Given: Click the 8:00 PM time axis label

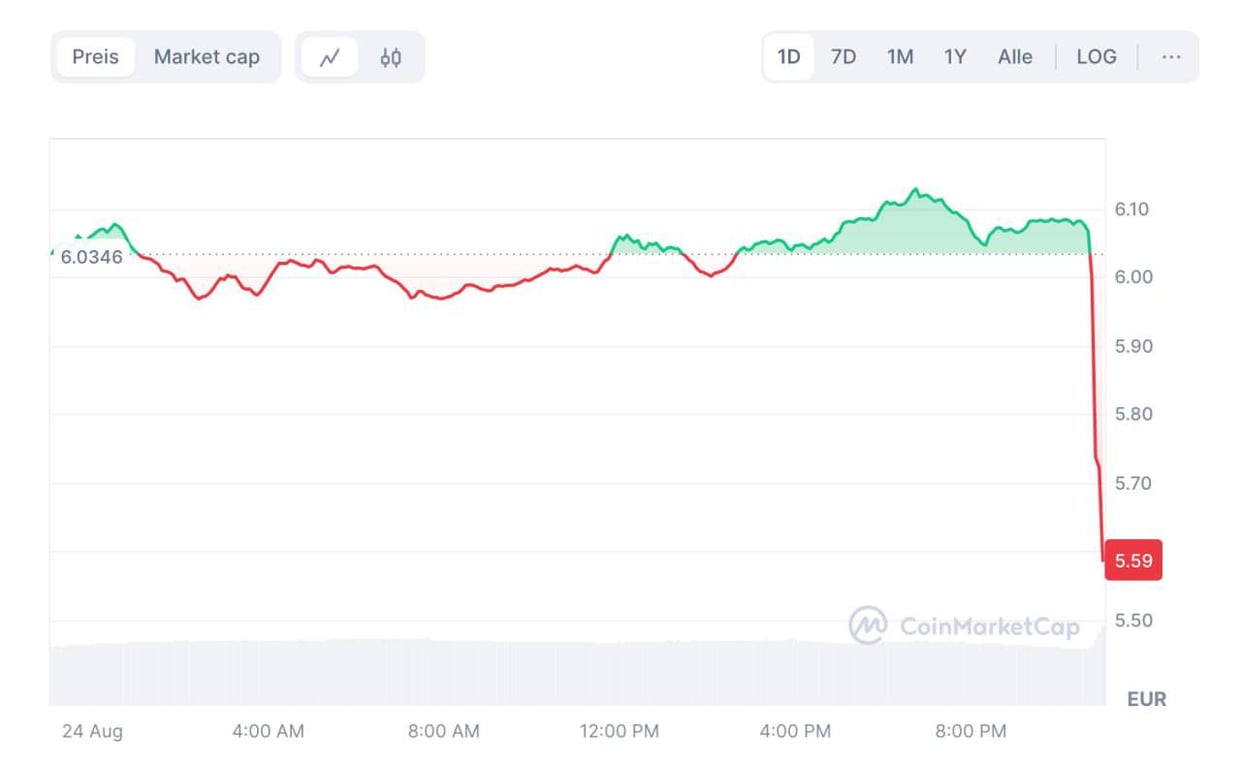Looking at the screenshot, I should tap(970, 731).
